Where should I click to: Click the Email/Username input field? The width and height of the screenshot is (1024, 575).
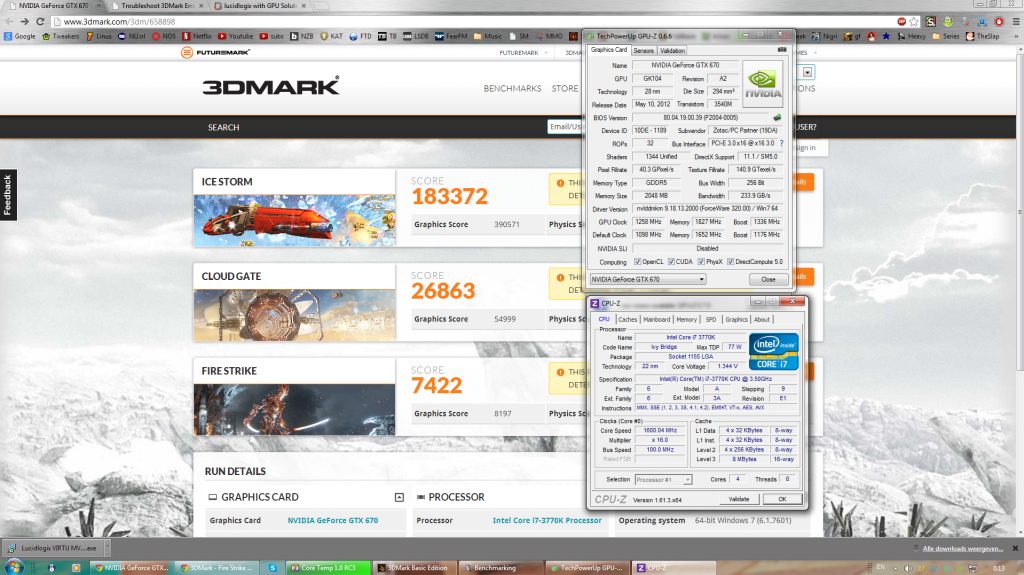point(564,127)
